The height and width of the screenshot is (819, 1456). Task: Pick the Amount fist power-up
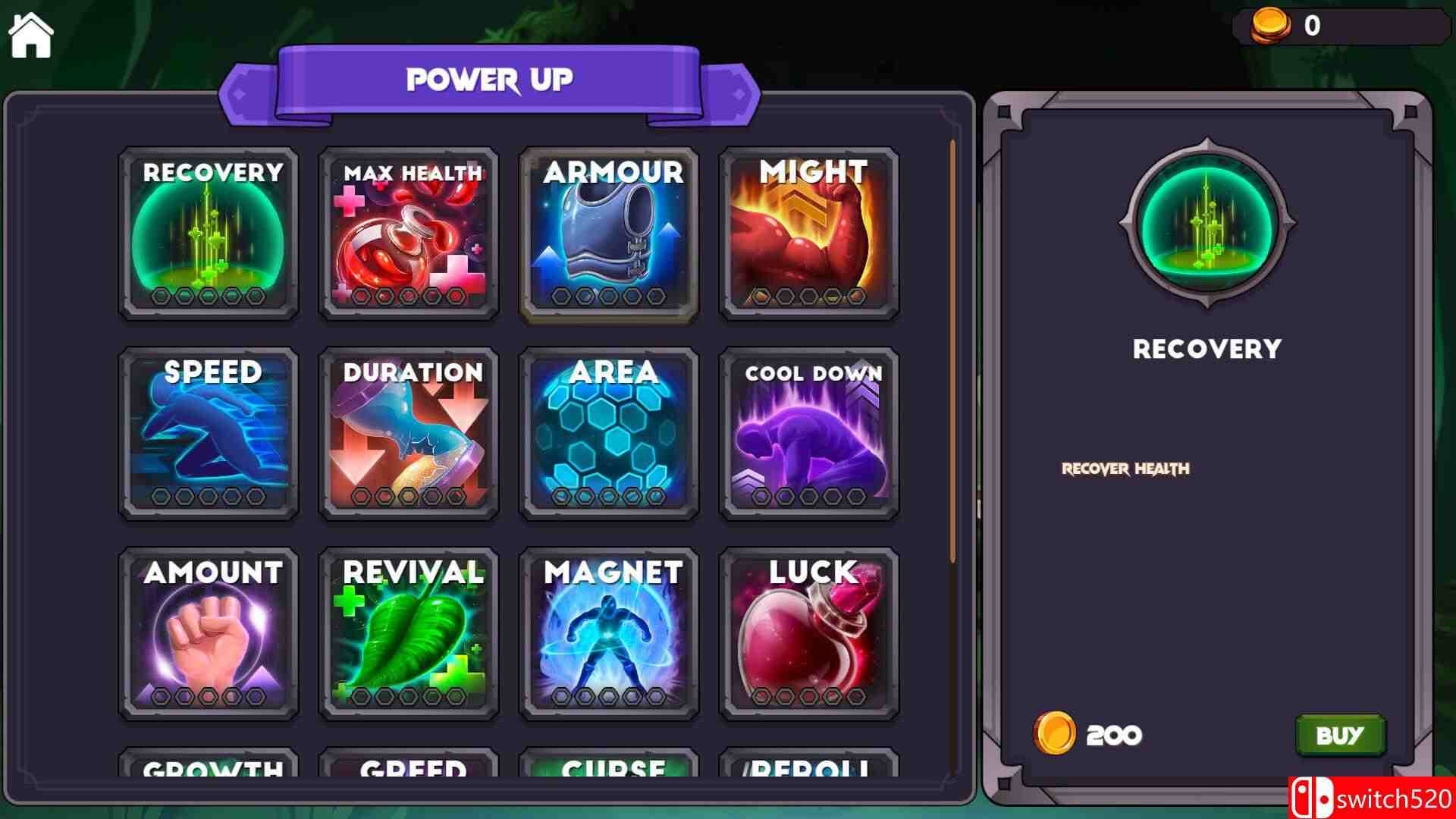pyautogui.click(x=209, y=633)
